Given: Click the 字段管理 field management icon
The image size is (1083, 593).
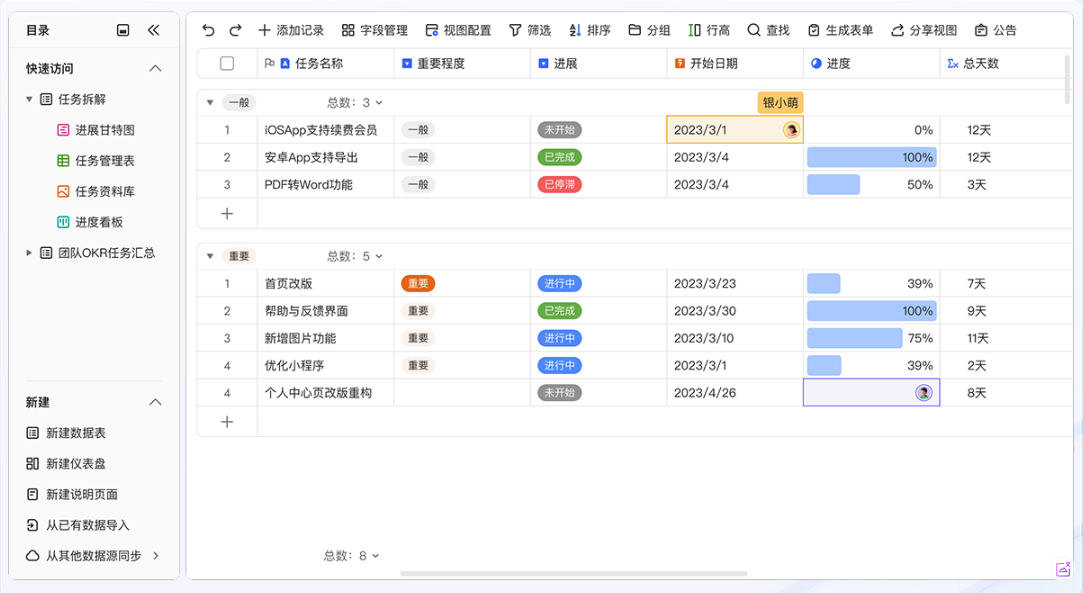Looking at the screenshot, I should [x=348, y=30].
